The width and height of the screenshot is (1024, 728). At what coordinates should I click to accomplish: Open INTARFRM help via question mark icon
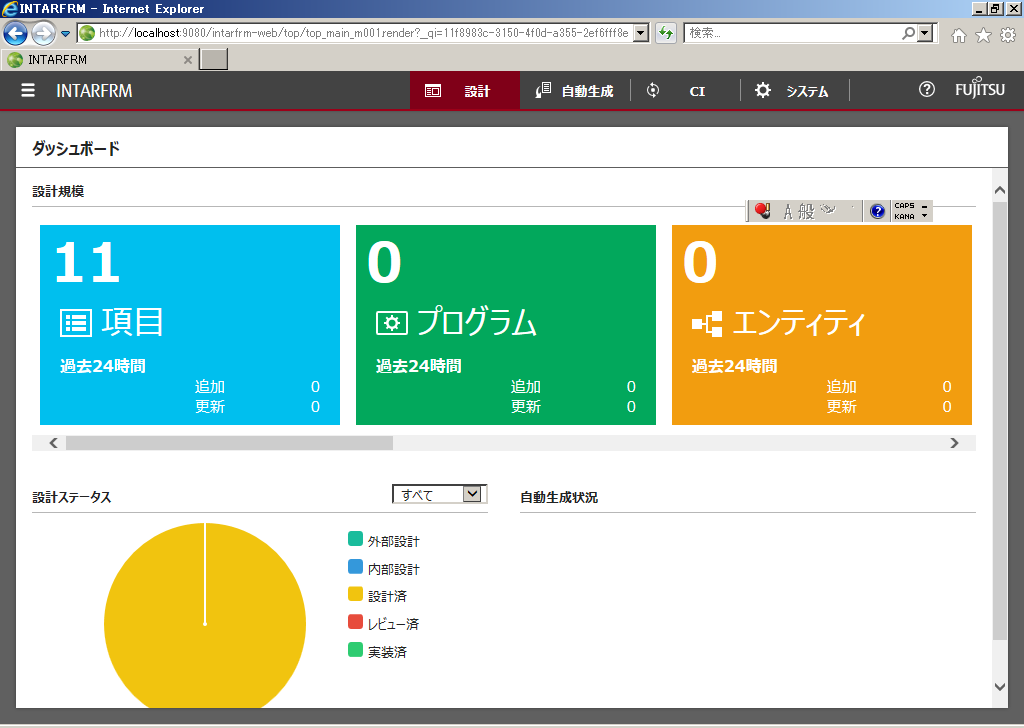[x=925, y=90]
